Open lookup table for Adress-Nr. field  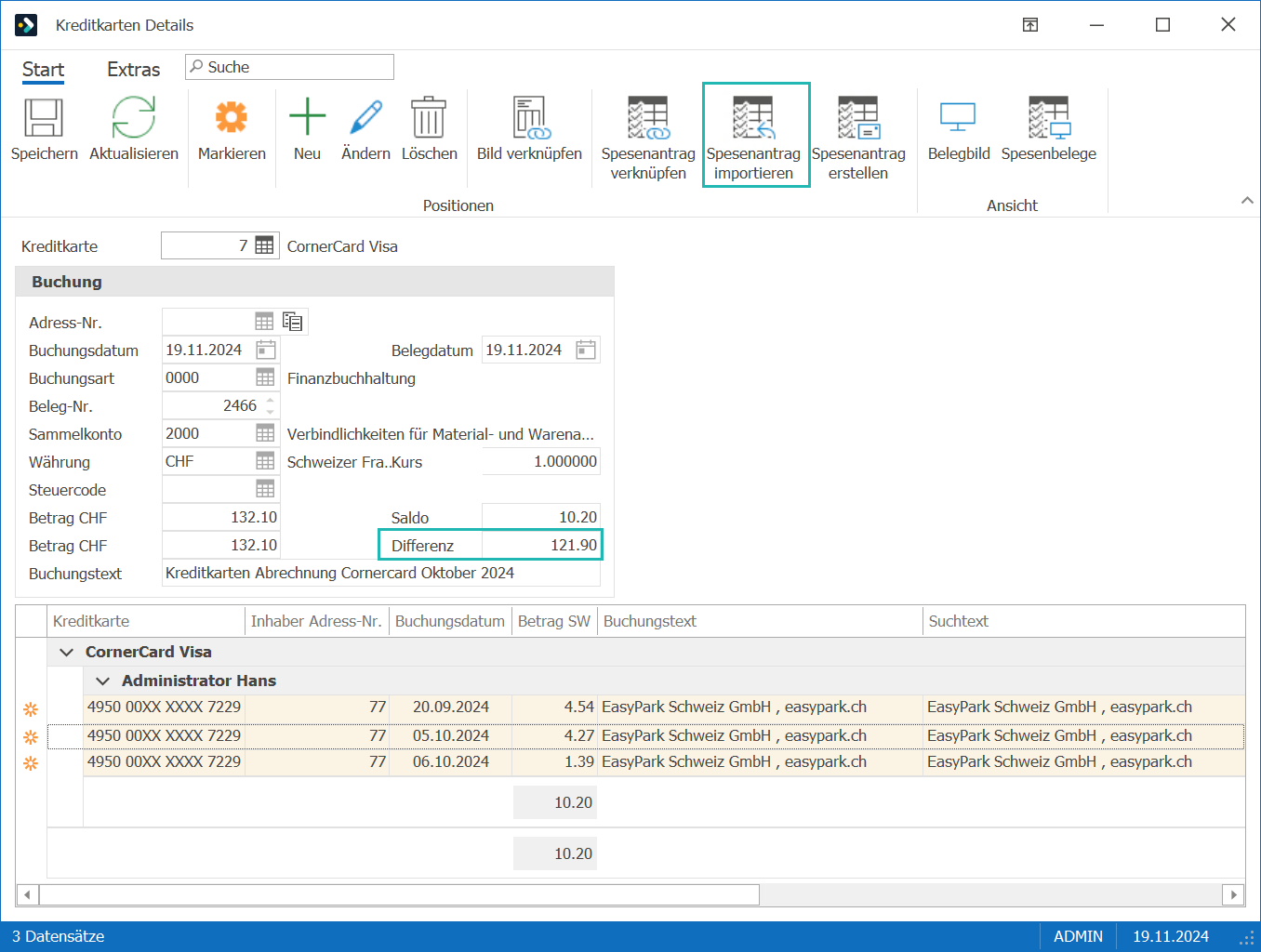pos(265,322)
